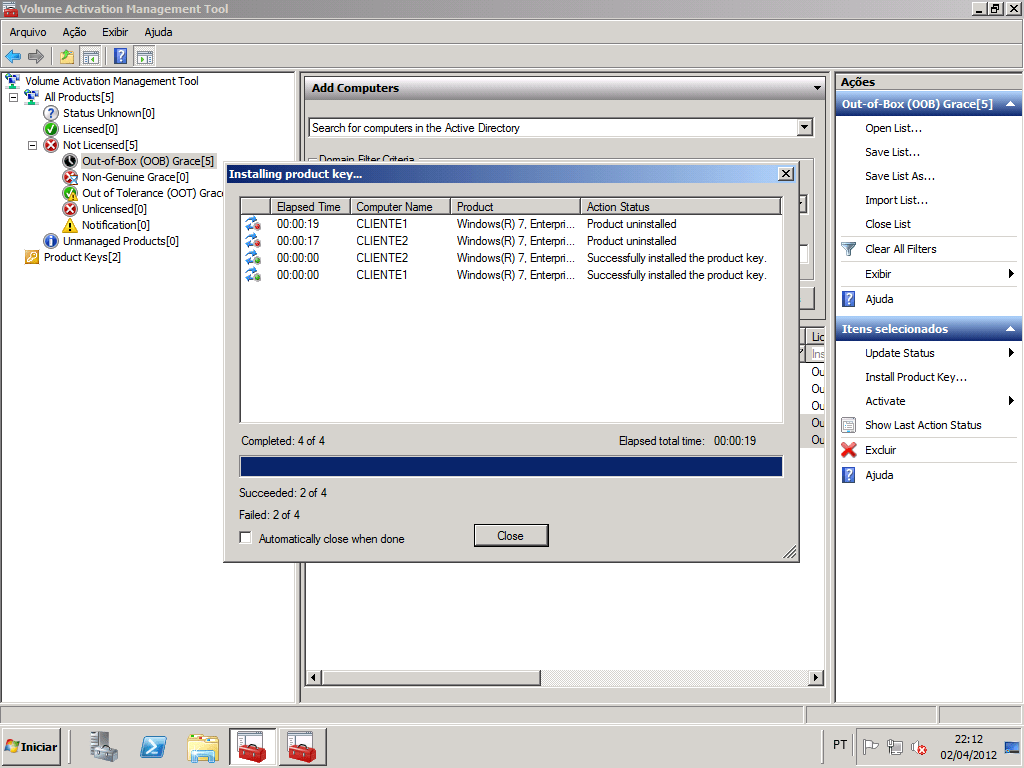Image resolution: width=1024 pixels, height=768 pixels.
Task: Toggle the action pane toolbar icon
Action: click(x=144, y=57)
